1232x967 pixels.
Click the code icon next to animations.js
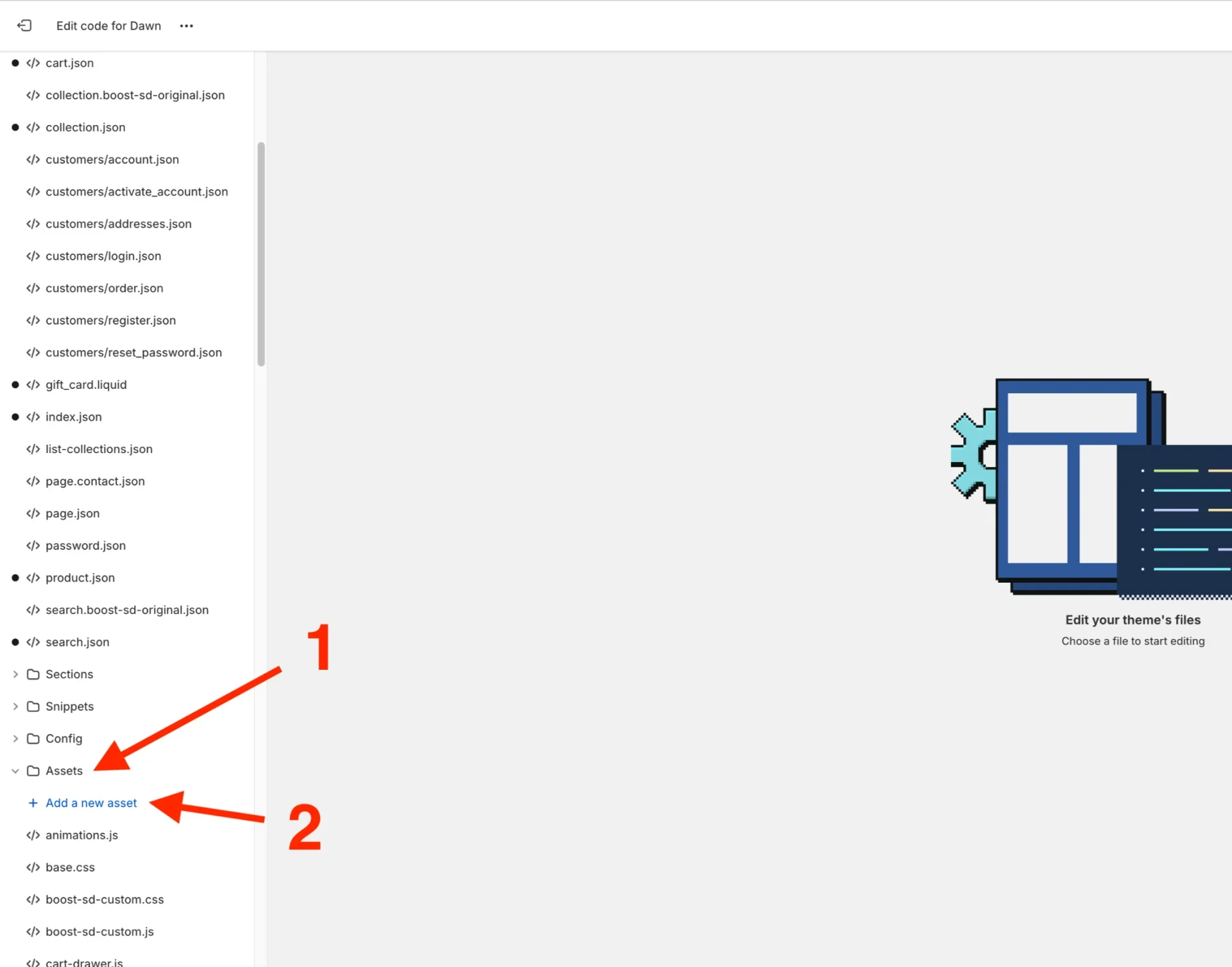click(33, 835)
